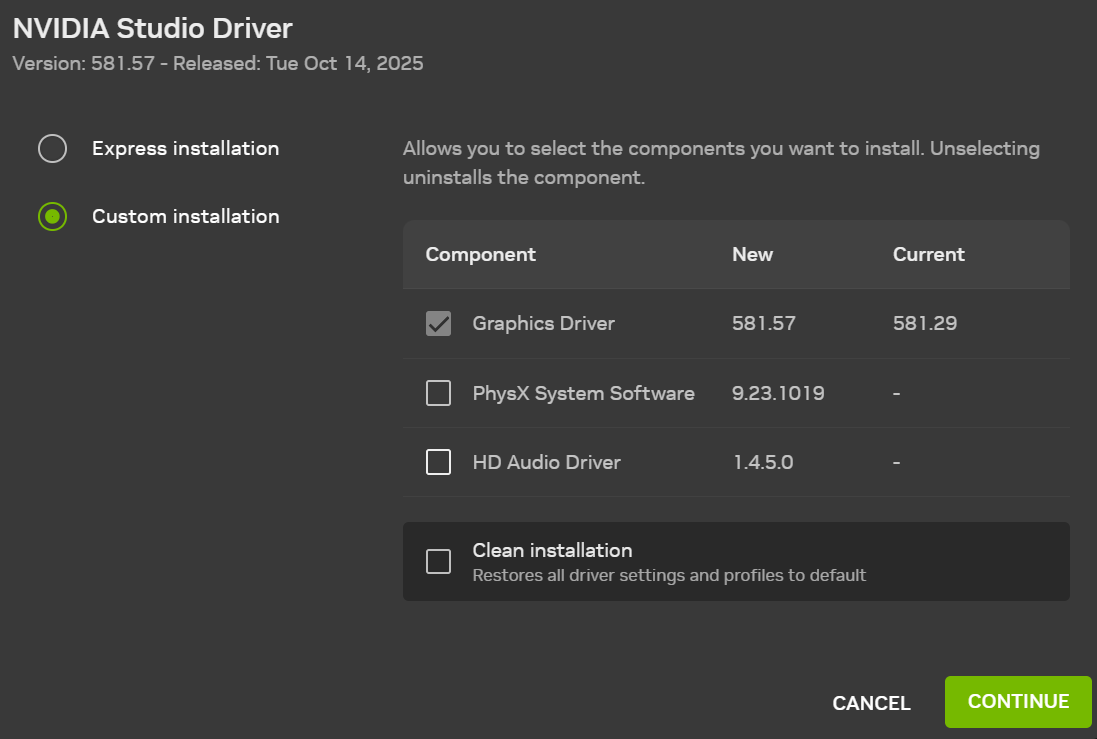Click the Graphics Driver row label
The height and width of the screenshot is (739, 1097).
point(543,324)
